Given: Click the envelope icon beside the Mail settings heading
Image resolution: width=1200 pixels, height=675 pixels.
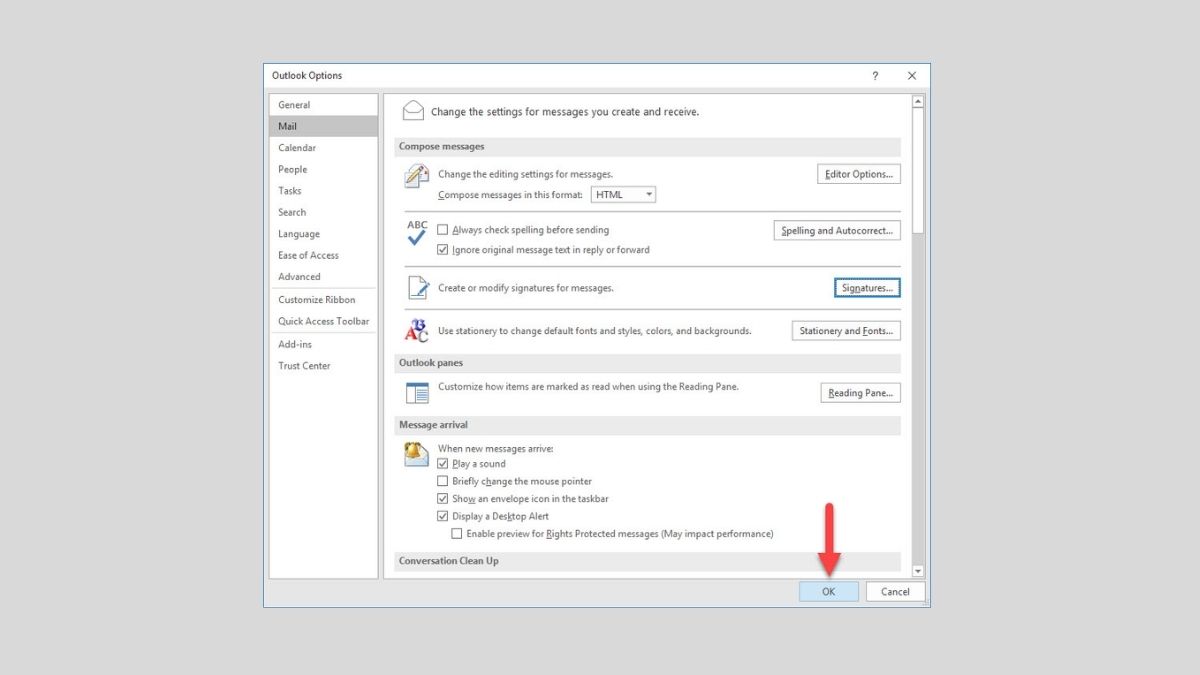Looking at the screenshot, I should click(413, 111).
